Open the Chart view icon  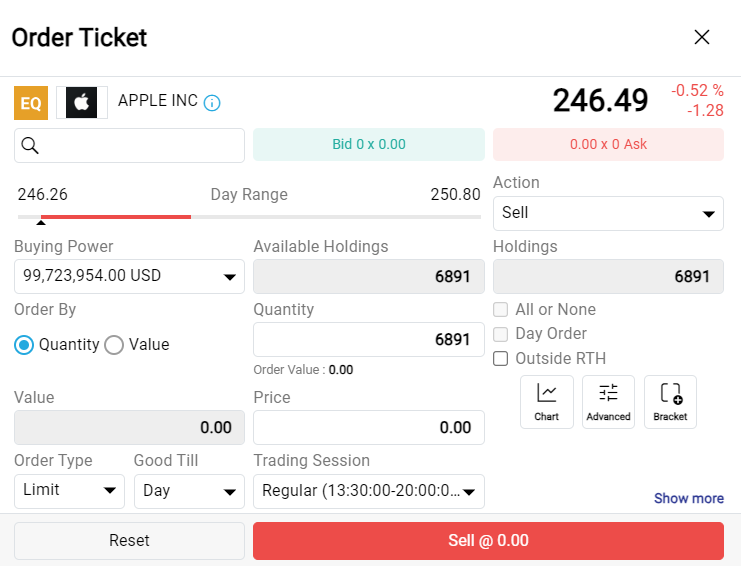tap(547, 401)
